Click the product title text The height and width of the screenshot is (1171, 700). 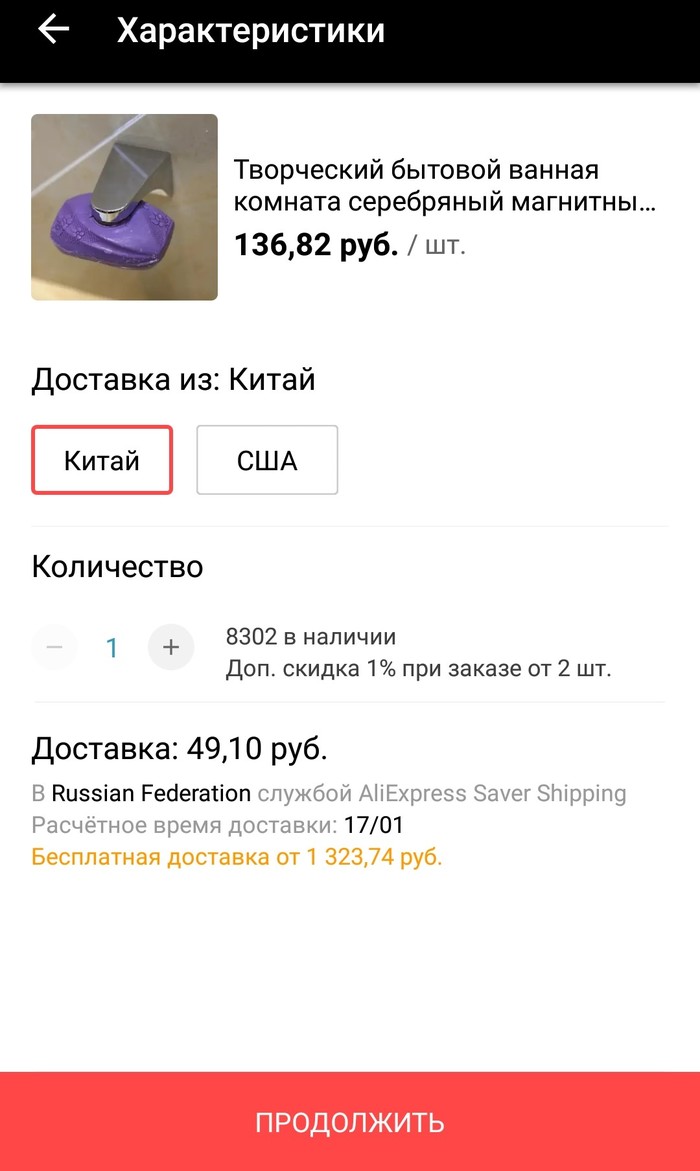coord(445,186)
